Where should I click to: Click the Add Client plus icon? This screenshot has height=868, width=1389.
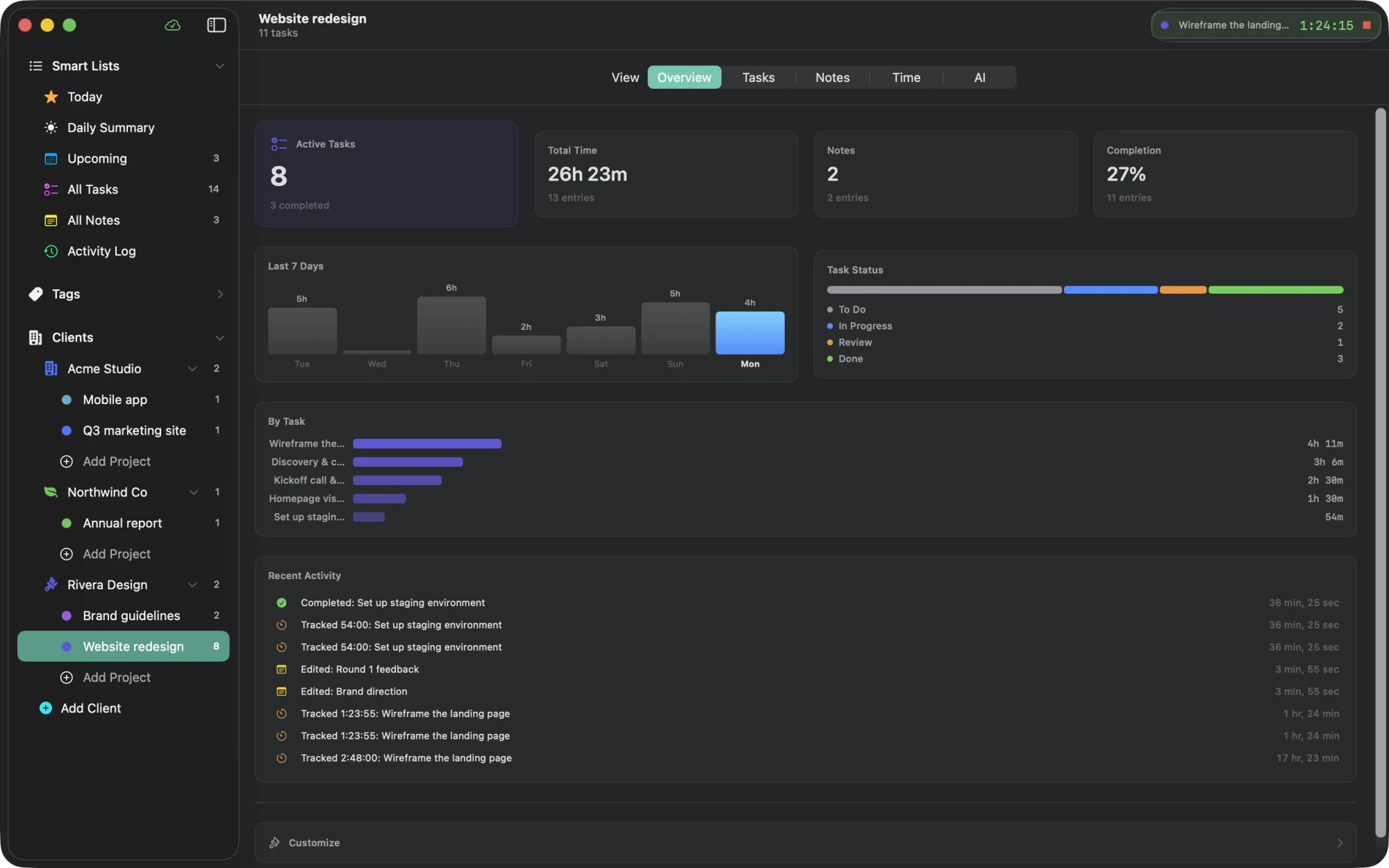tap(46, 708)
